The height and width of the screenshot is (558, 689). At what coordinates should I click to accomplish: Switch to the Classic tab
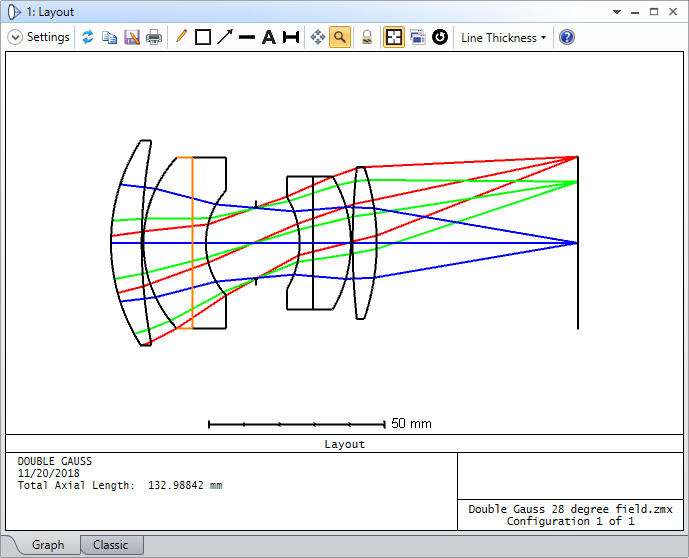(110, 545)
